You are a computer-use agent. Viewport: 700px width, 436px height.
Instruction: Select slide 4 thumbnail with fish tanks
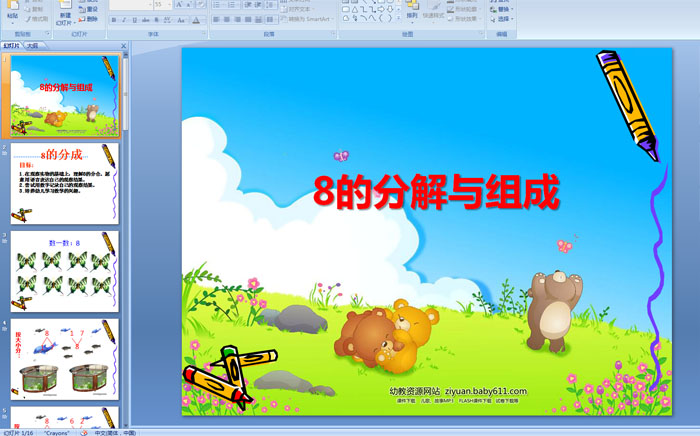65,359
